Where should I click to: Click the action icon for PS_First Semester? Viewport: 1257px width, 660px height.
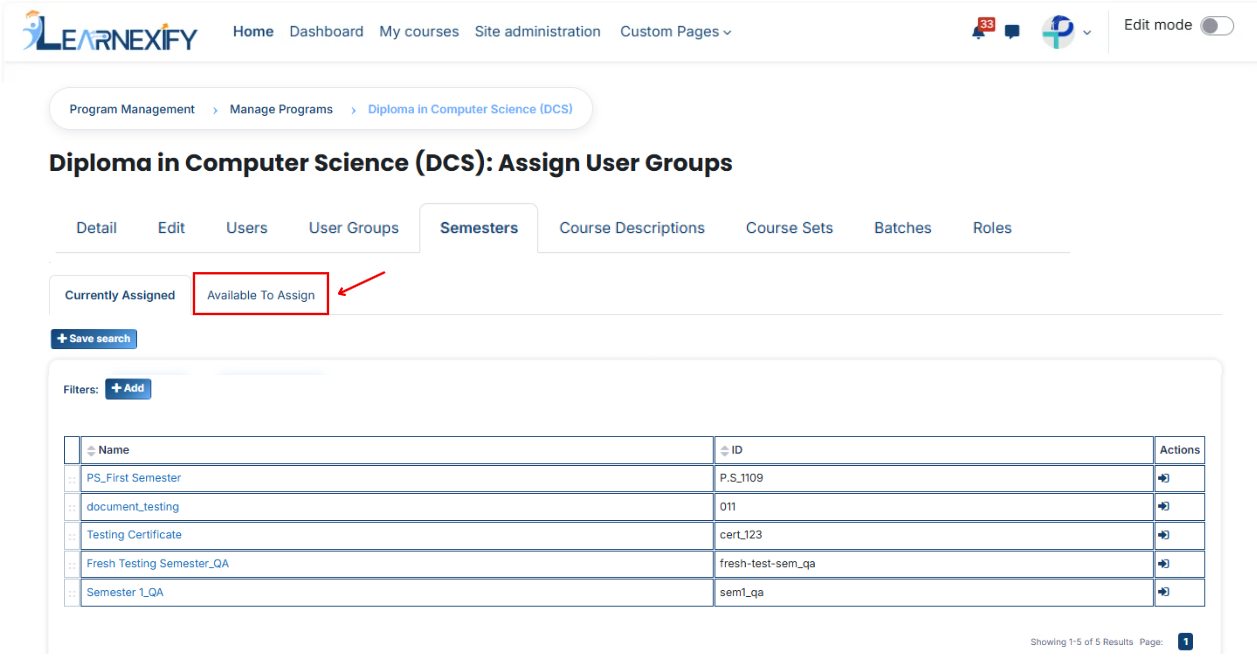pyautogui.click(x=1164, y=478)
